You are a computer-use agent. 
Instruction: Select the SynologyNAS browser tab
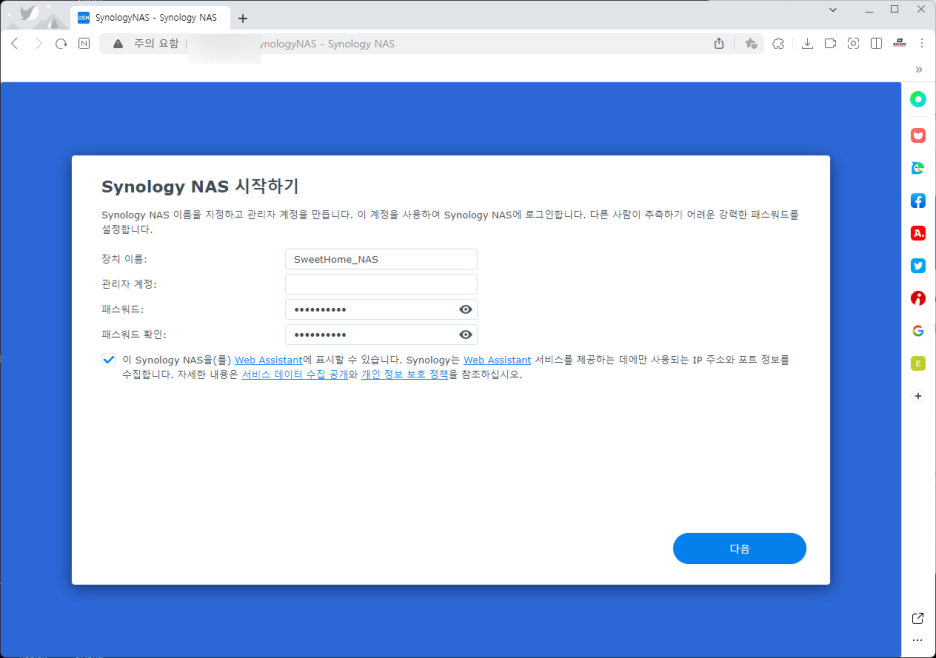click(149, 18)
